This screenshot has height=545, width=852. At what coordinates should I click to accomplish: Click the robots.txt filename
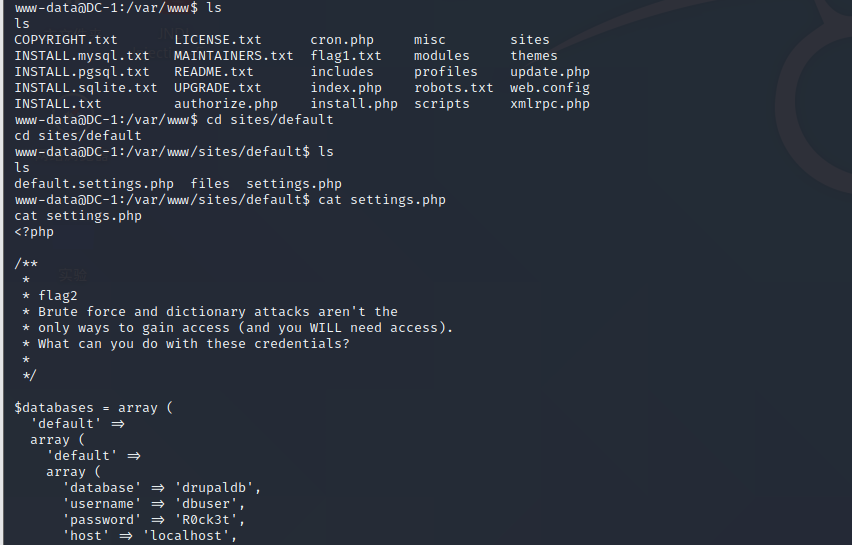(x=453, y=88)
